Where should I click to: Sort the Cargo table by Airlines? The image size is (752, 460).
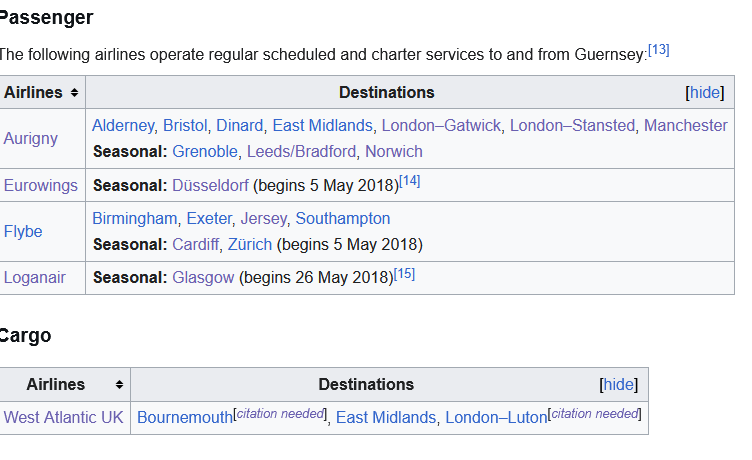(x=119, y=385)
